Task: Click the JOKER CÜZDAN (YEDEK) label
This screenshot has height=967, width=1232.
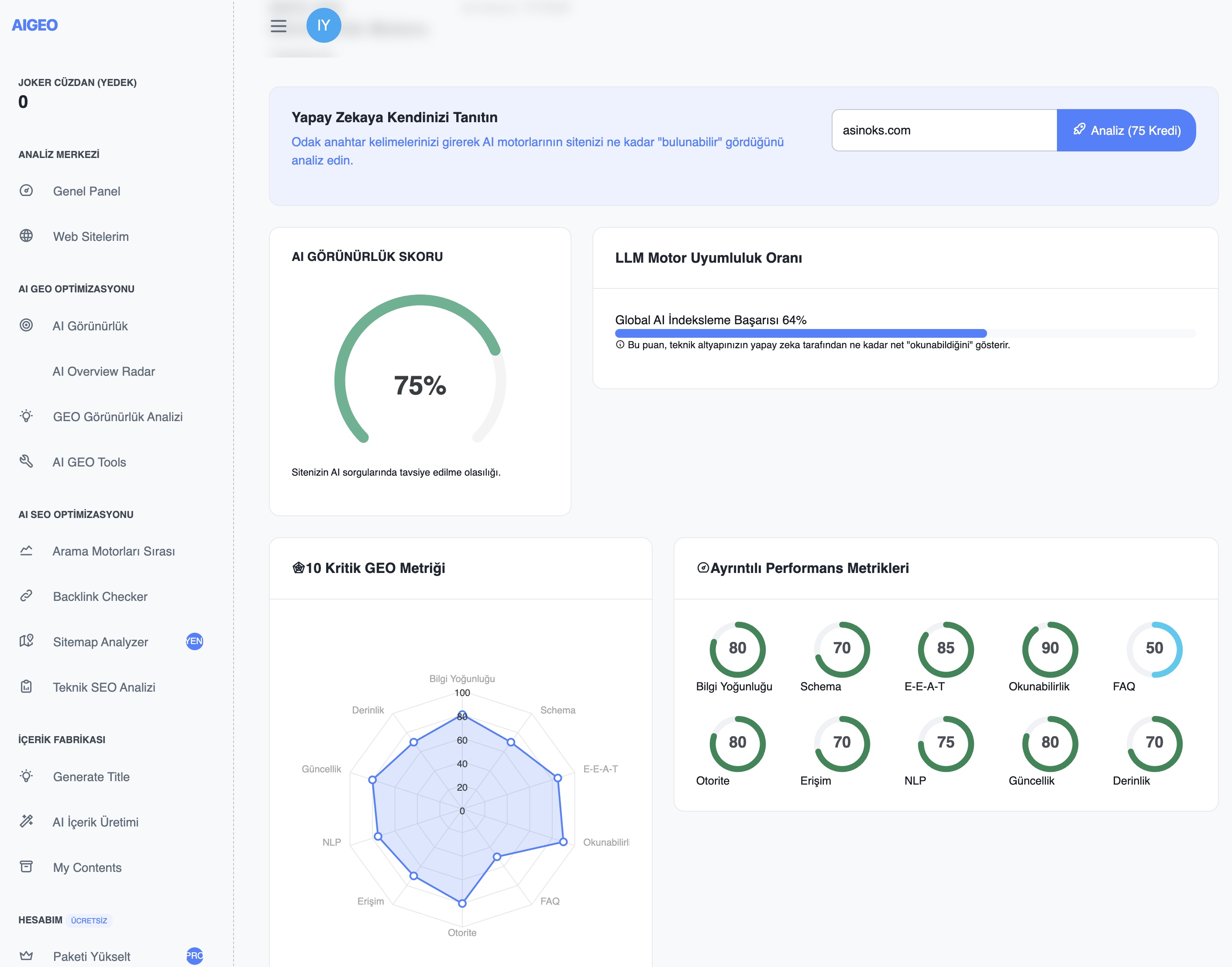Action: (78, 82)
